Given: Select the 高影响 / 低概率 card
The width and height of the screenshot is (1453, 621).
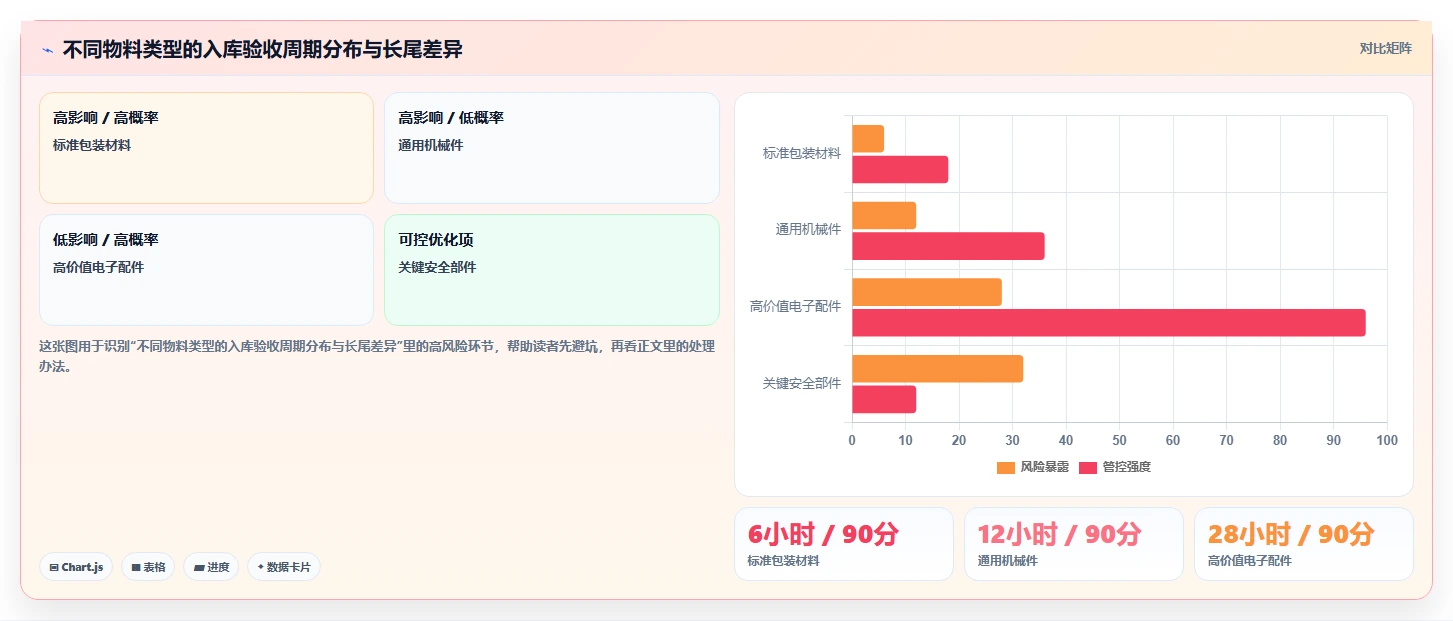Looking at the screenshot, I should (x=552, y=148).
